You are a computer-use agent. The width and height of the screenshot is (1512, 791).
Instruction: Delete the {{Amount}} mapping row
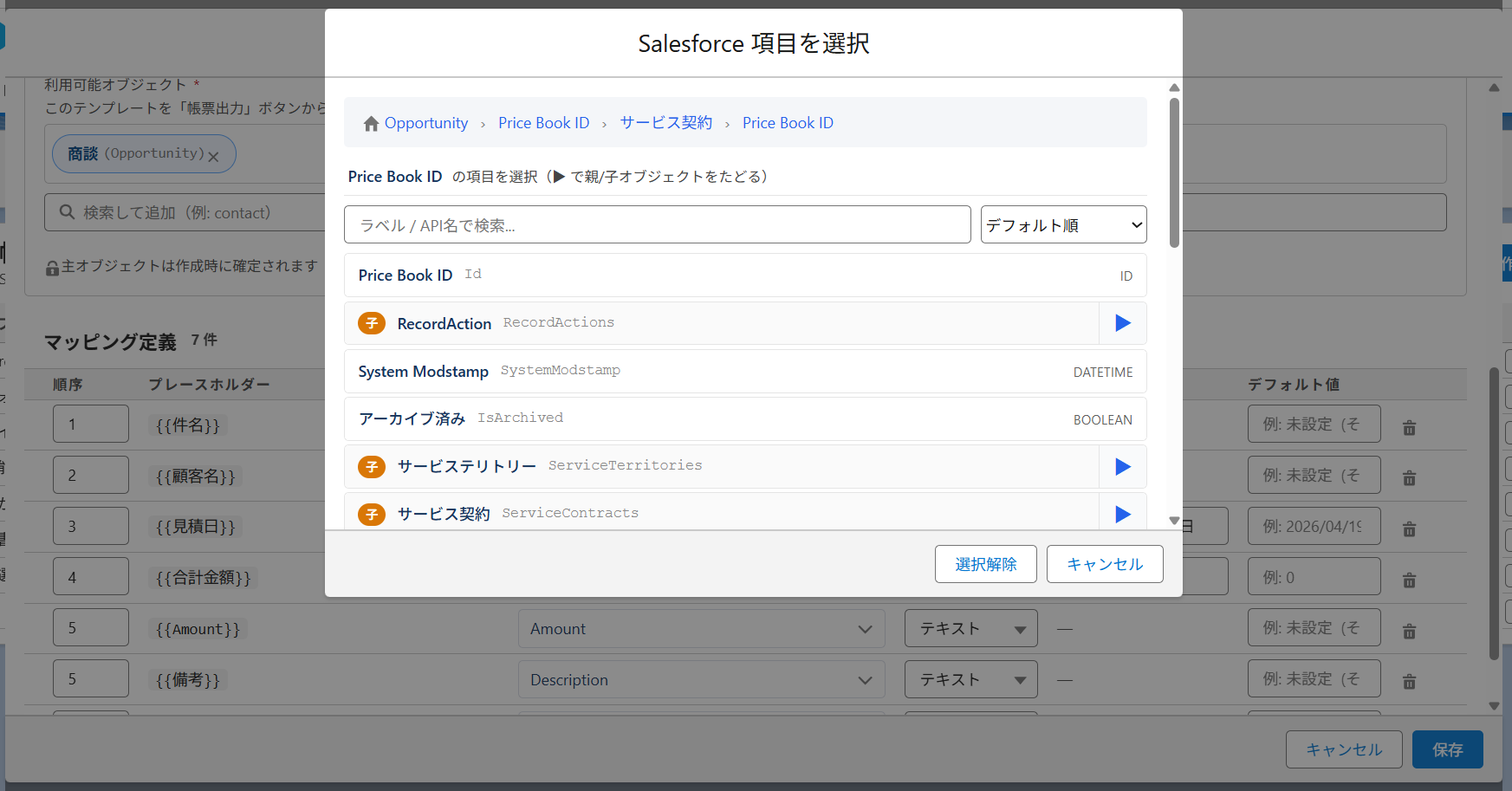point(1410,632)
